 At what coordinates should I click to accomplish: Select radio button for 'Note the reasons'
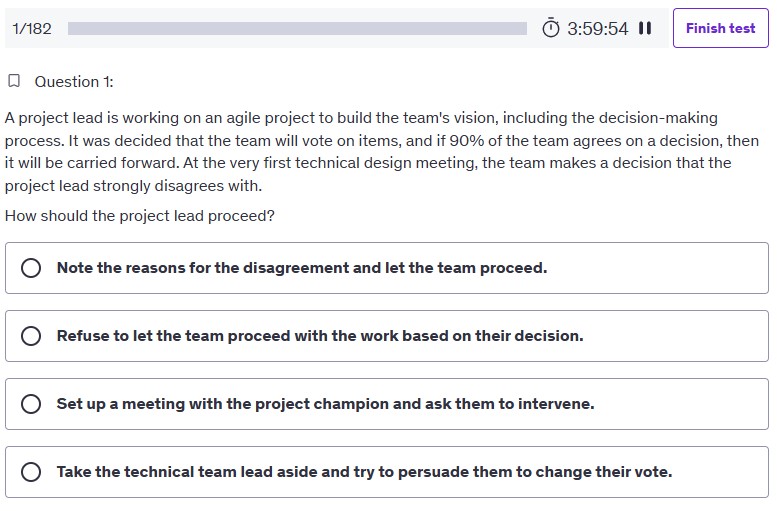point(31,268)
